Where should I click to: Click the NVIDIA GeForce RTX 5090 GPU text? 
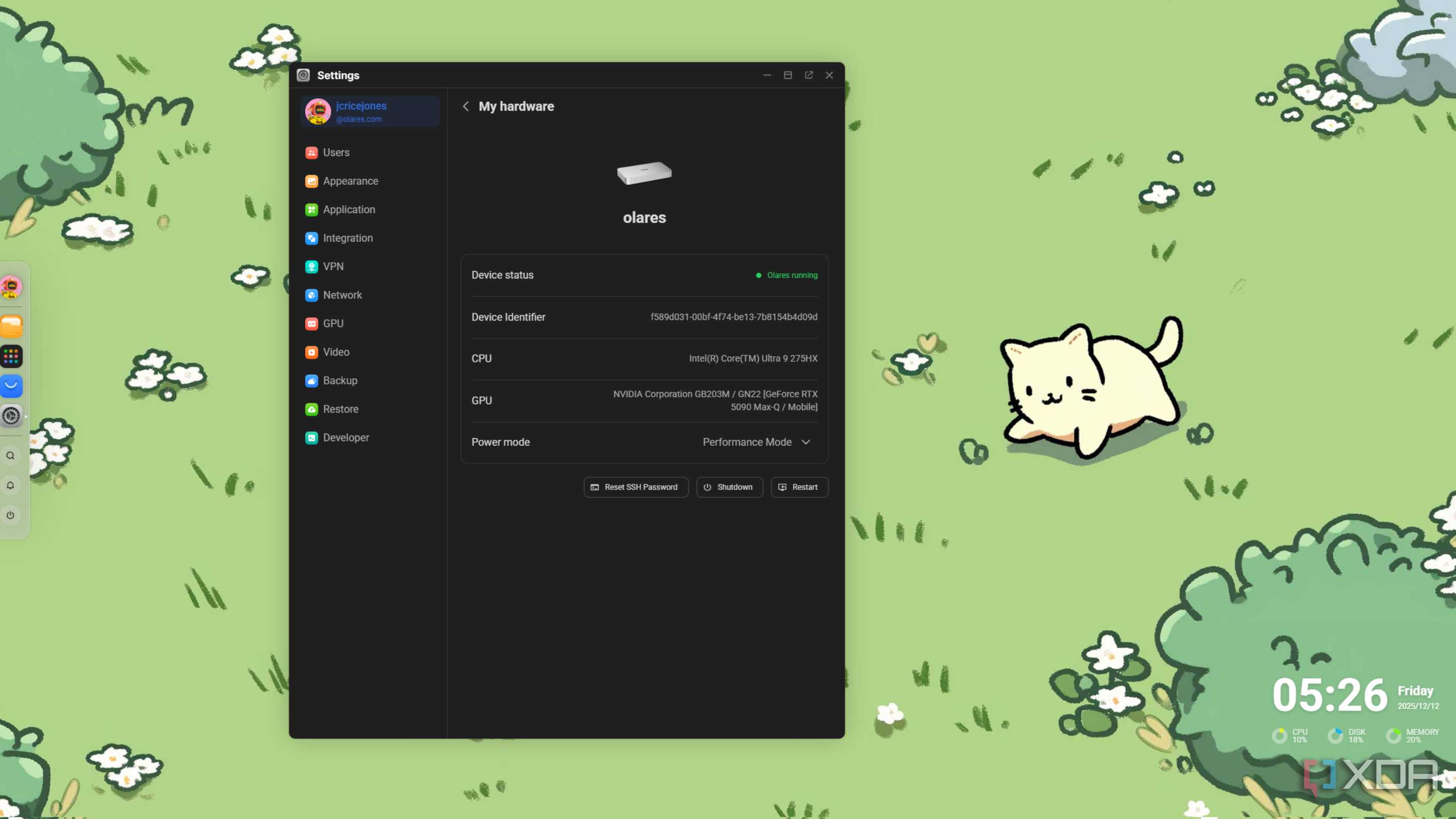pyautogui.click(x=715, y=400)
